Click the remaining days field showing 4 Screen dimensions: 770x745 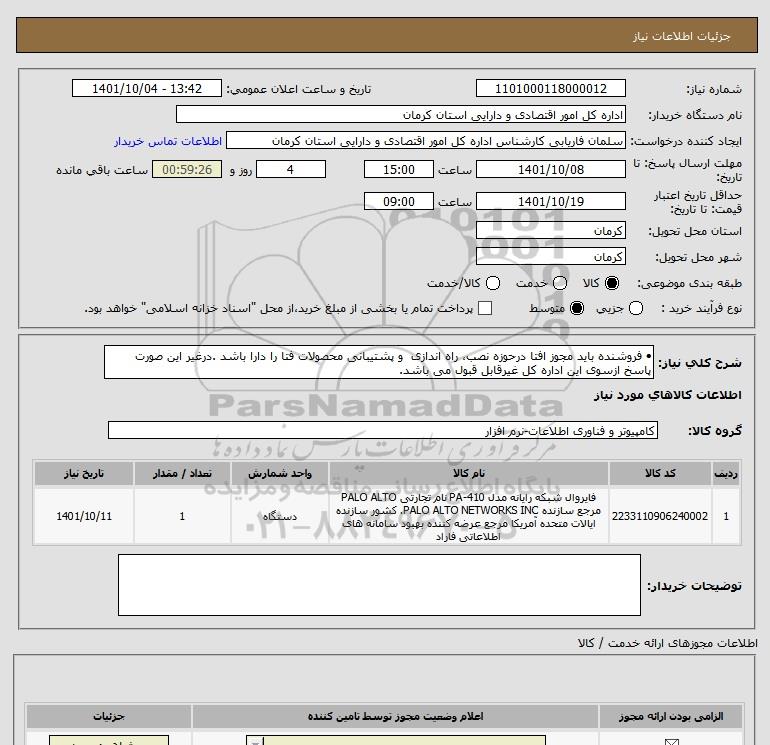pos(291,169)
